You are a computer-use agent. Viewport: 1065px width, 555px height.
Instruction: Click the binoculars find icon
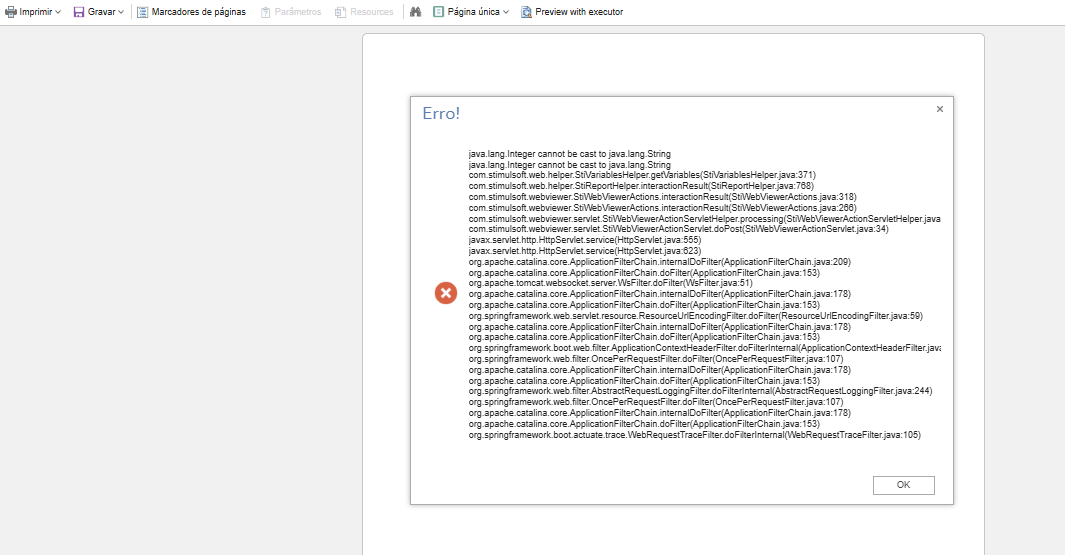point(416,12)
